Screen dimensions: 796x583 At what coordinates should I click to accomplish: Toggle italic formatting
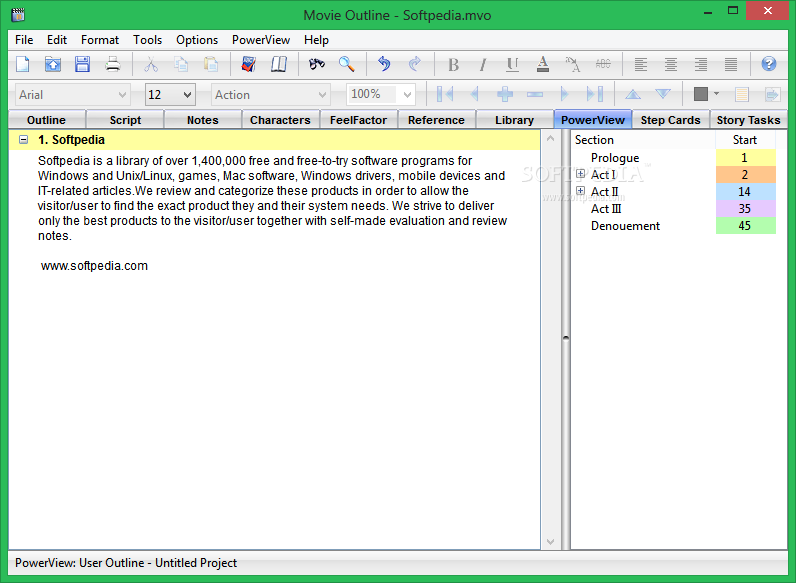click(x=483, y=64)
